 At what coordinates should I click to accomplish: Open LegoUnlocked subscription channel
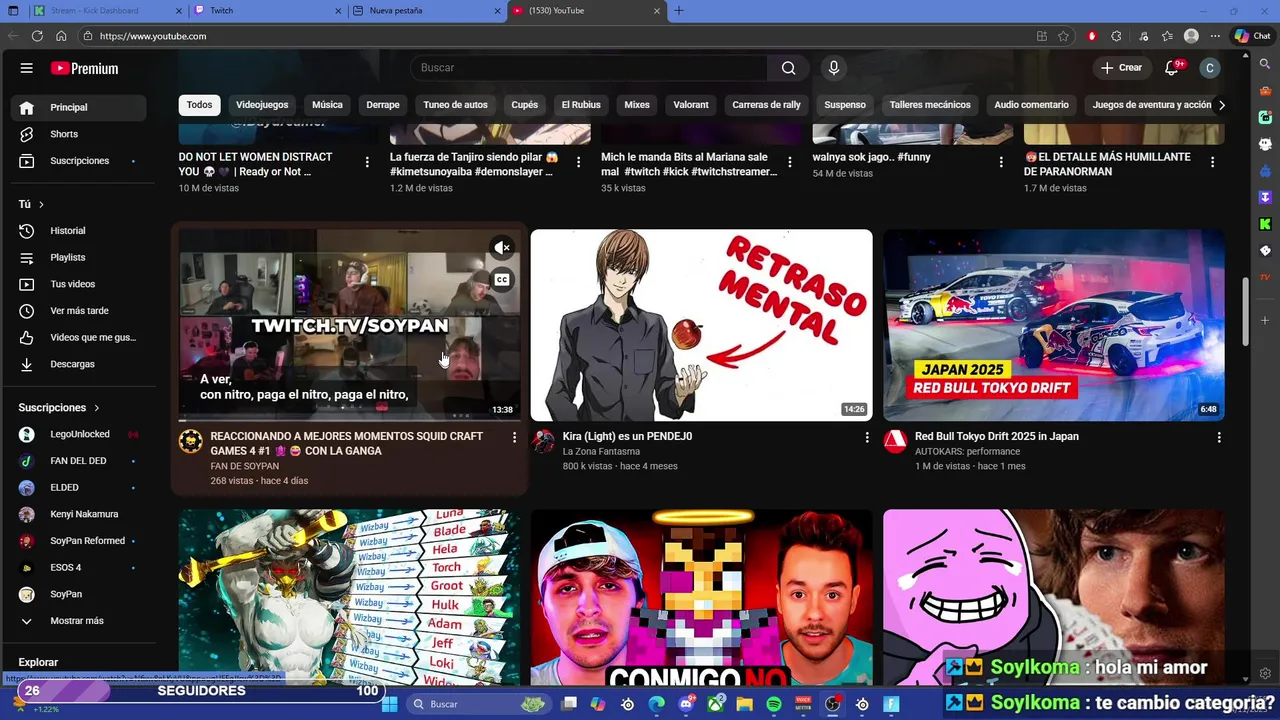pos(78,434)
